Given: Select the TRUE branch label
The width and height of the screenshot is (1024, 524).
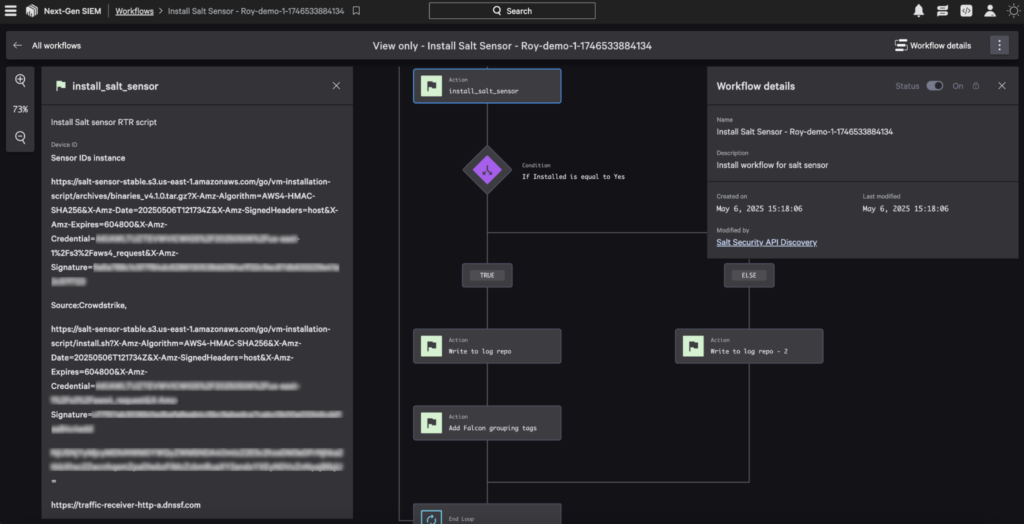Looking at the screenshot, I should tap(487, 275).
